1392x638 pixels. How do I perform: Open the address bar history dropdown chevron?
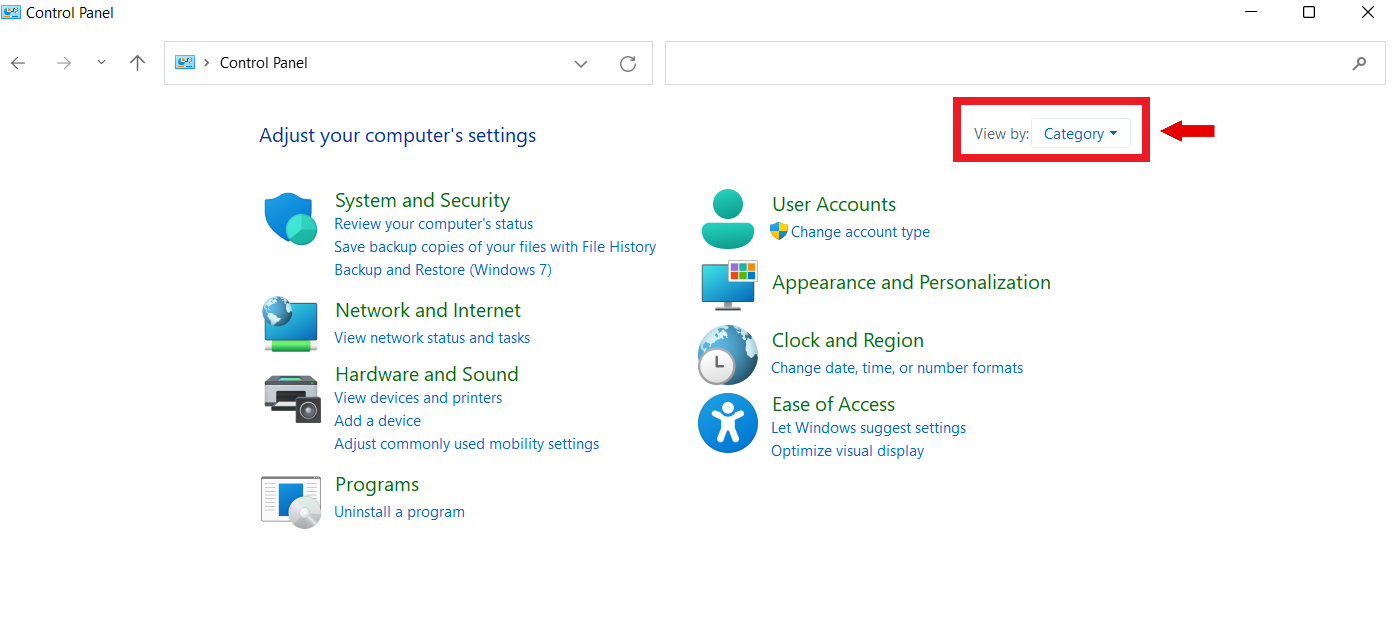[581, 64]
